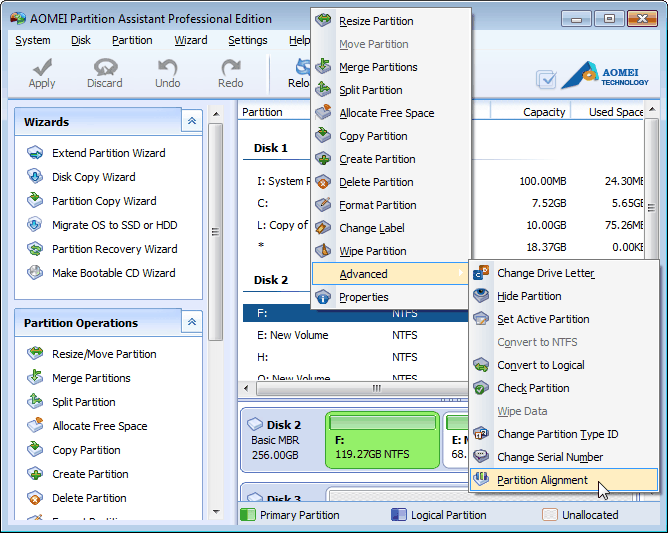Choose Change Serial Number entry
Viewport: 668px width, 533px height.
pos(563,457)
